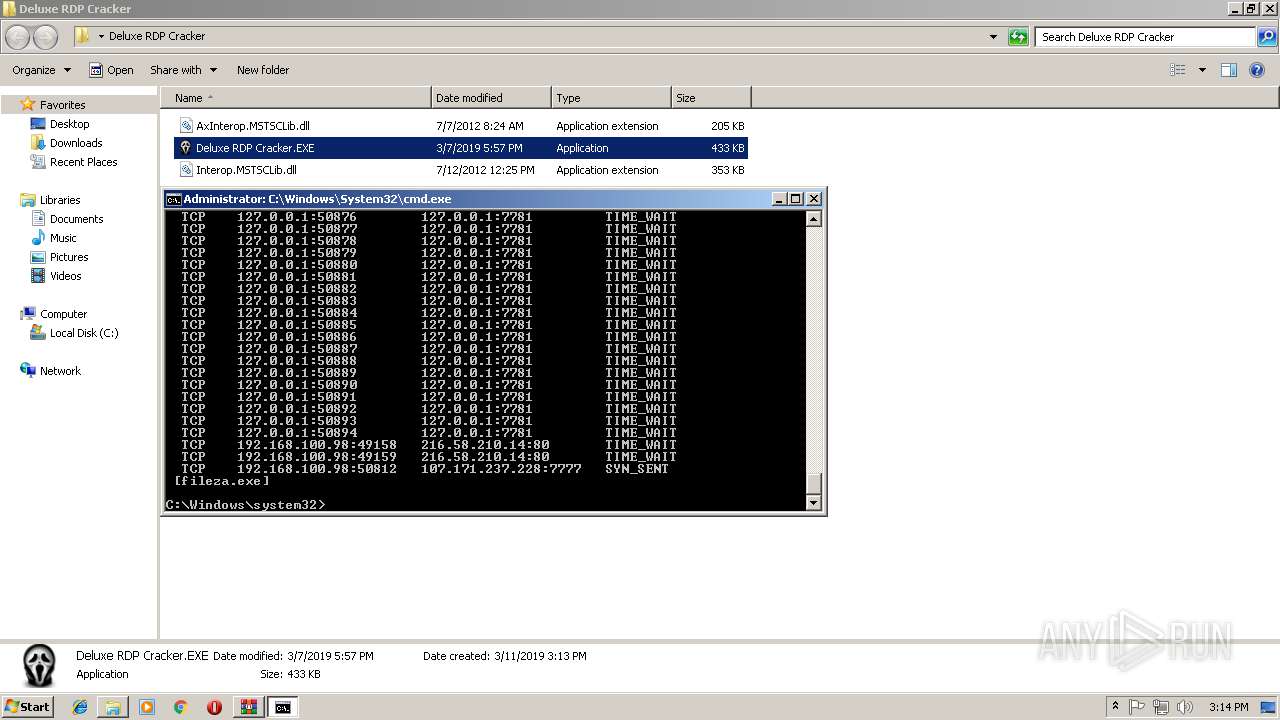Viewport: 1280px width, 720px height.
Task: Click the Action Center flag tray icon
Action: click(x=1137, y=707)
